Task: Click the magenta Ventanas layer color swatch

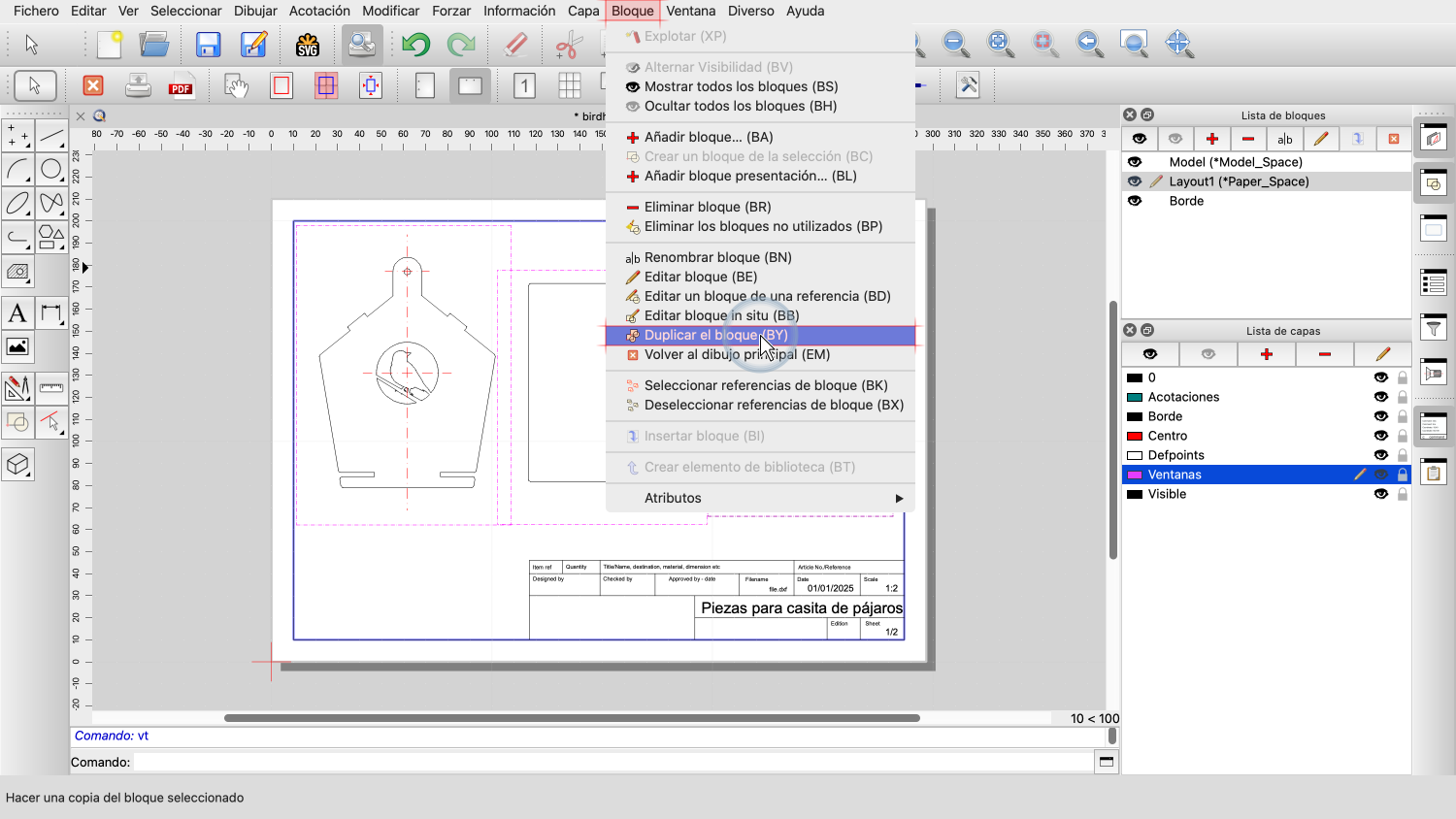Action: pyautogui.click(x=1134, y=475)
